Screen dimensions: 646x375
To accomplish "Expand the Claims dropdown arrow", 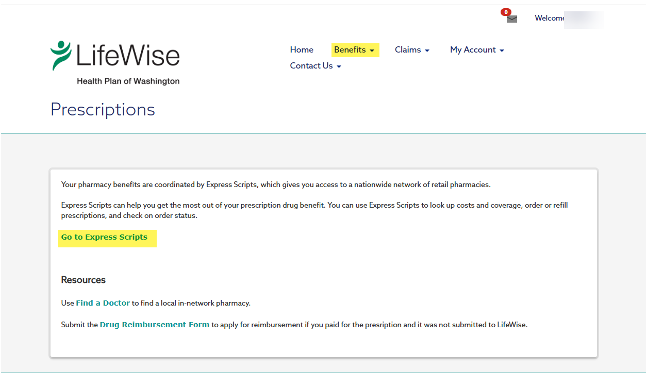I will tap(427, 51).
